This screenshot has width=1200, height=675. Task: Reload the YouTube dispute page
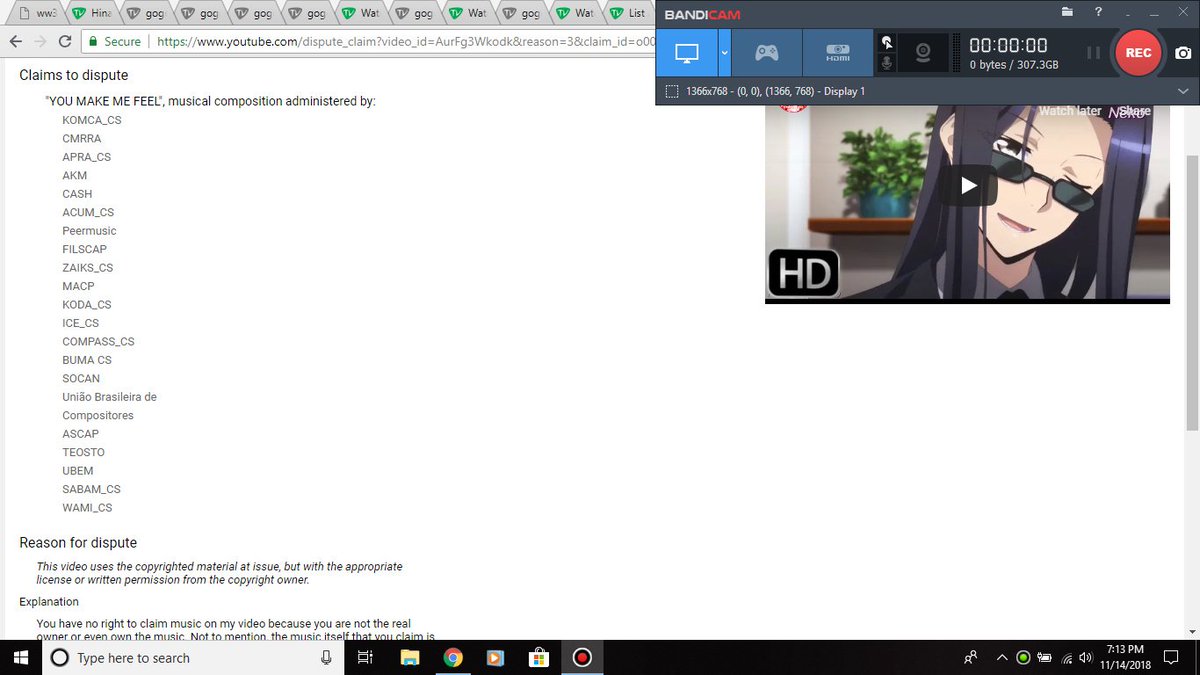[65, 41]
